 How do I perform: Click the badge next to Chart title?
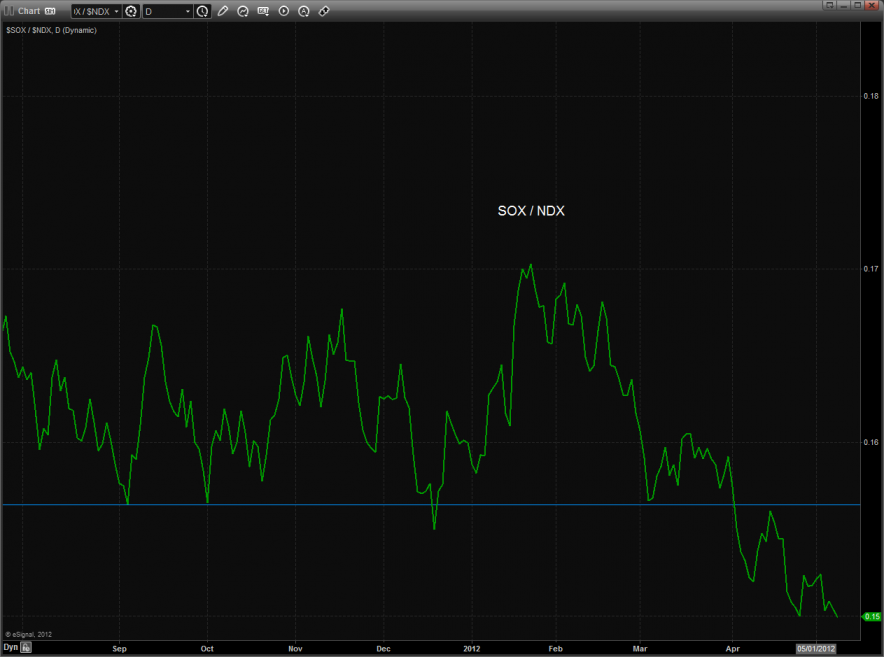[x=50, y=11]
